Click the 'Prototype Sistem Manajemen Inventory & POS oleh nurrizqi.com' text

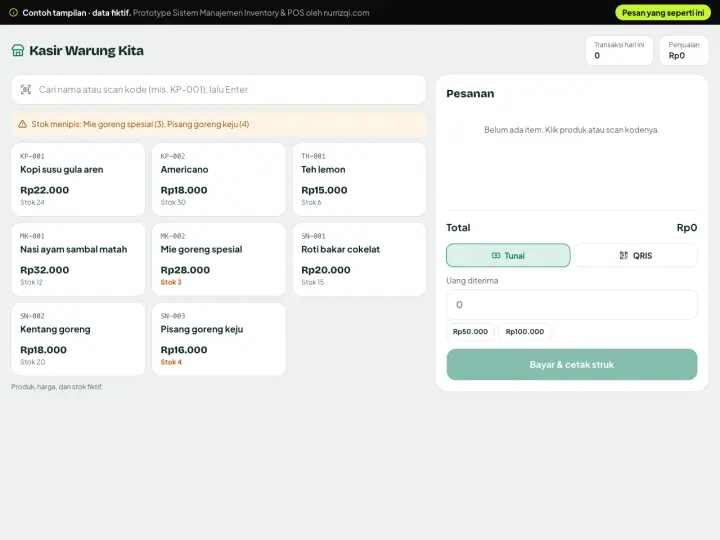tap(251, 13)
